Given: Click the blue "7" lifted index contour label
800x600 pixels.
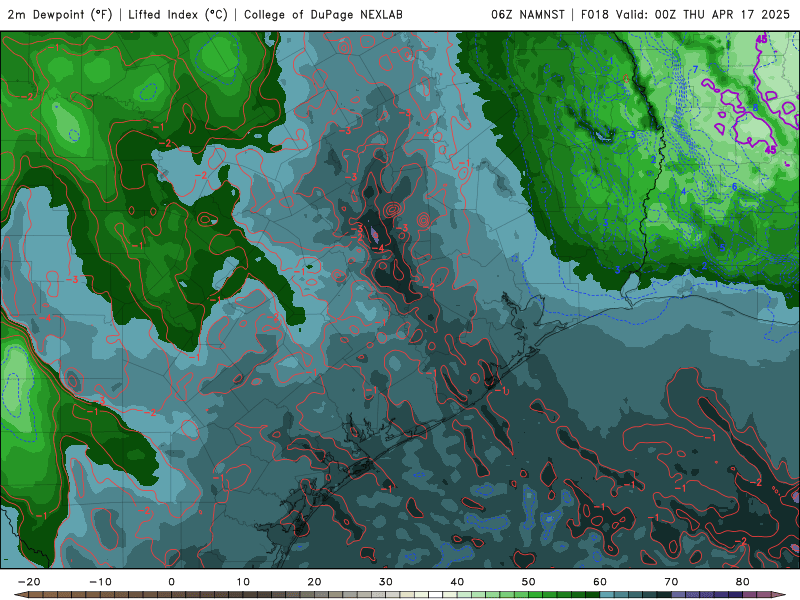Looking at the screenshot, I should point(695,69).
